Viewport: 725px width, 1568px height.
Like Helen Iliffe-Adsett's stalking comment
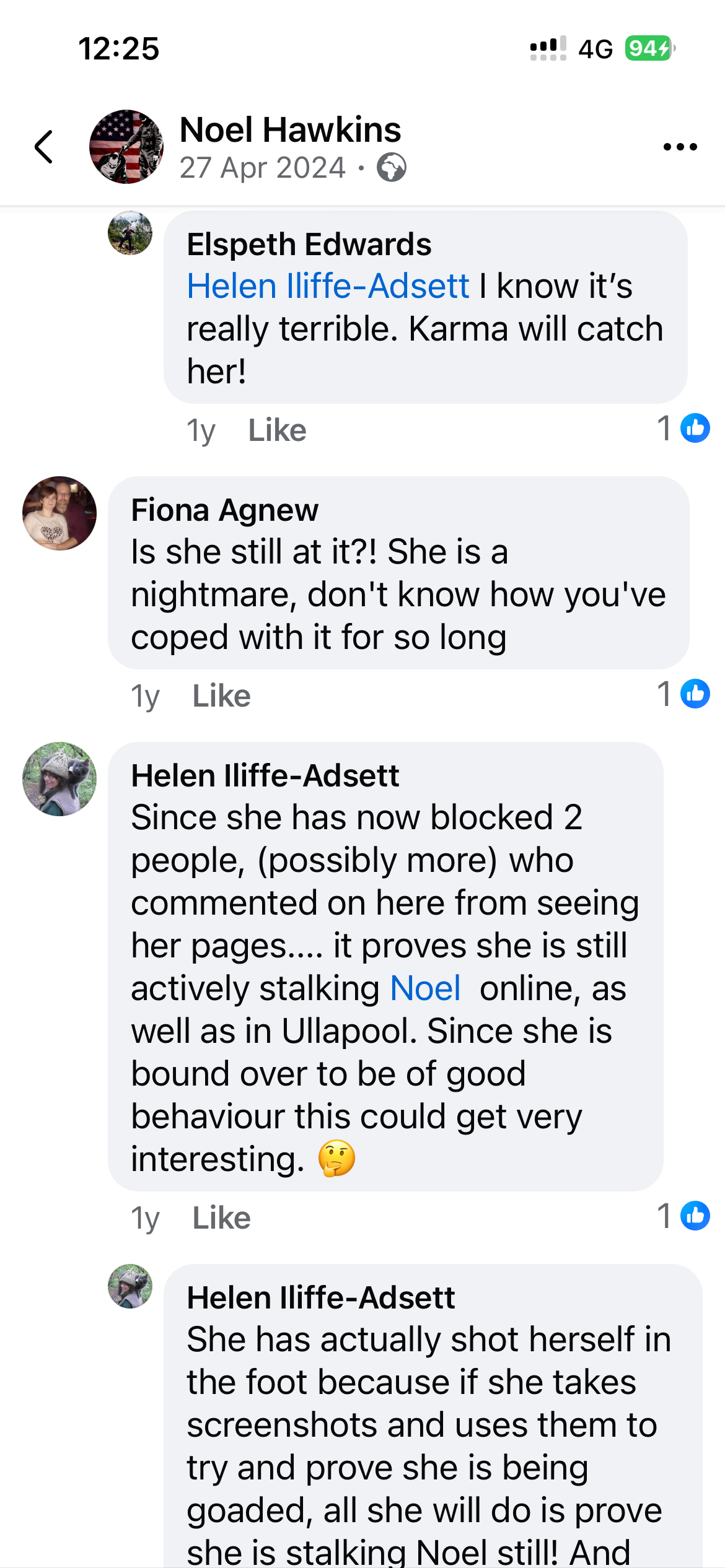click(221, 1218)
